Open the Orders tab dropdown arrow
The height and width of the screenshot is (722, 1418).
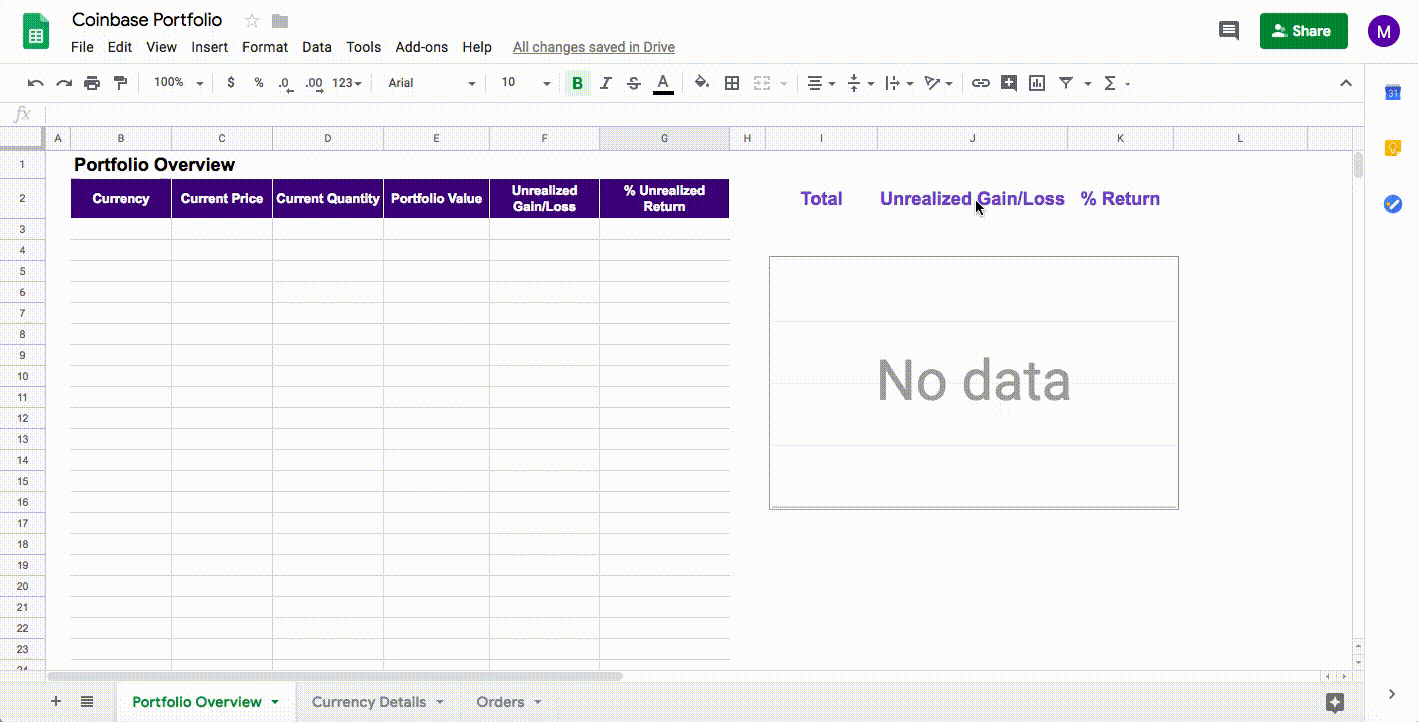point(538,702)
